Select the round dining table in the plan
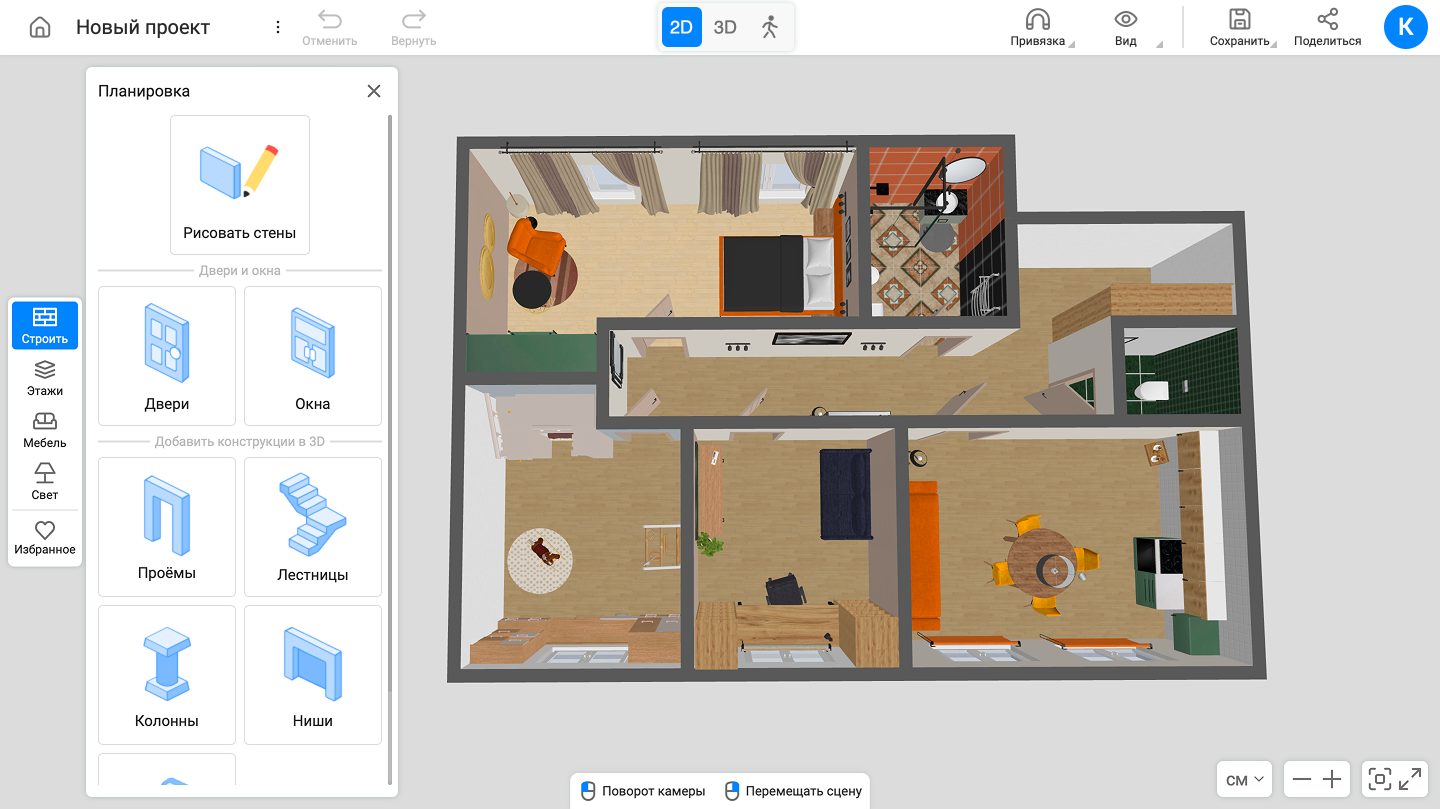This screenshot has width=1440, height=809. 1041,566
